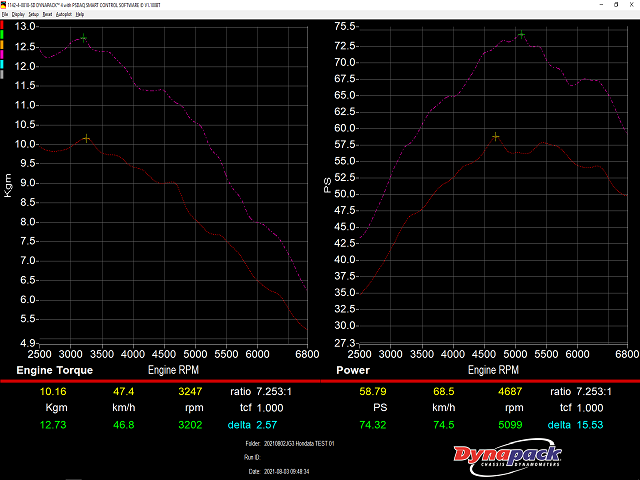Click the Engine Torque graph title
This screenshot has width=640, height=480.
click(55, 370)
